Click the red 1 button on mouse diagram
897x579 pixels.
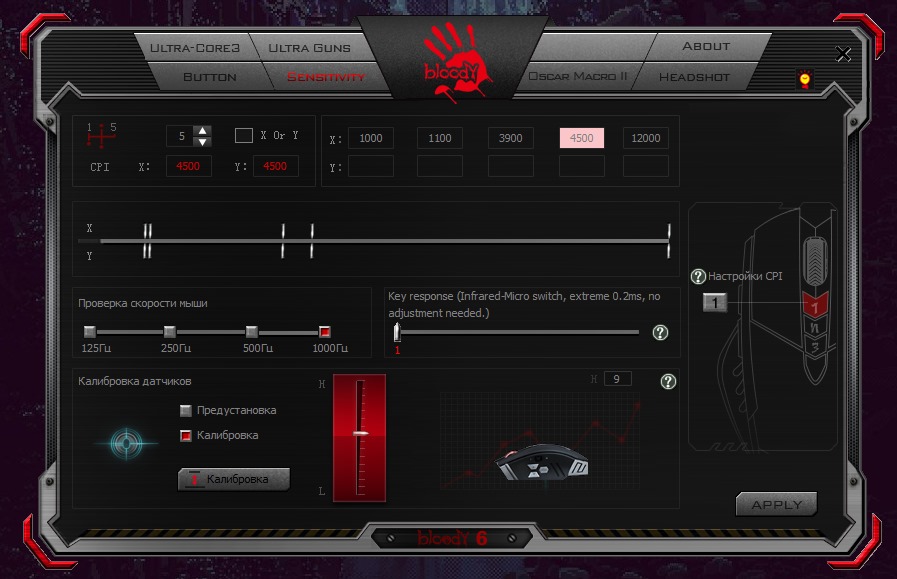815,304
